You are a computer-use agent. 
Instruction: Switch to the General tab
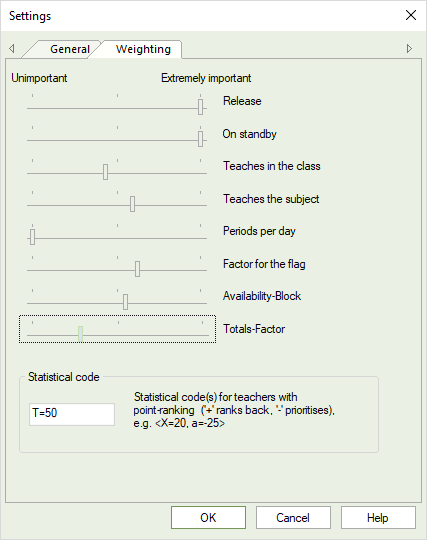(70, 49)
